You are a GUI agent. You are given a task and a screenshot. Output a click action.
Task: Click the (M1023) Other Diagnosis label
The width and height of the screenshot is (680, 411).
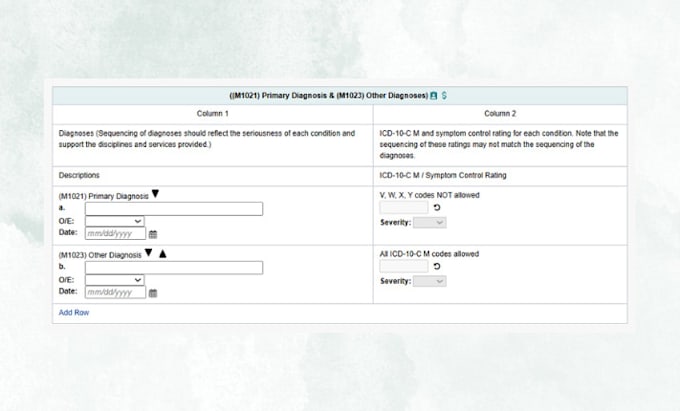click(100, 255)
